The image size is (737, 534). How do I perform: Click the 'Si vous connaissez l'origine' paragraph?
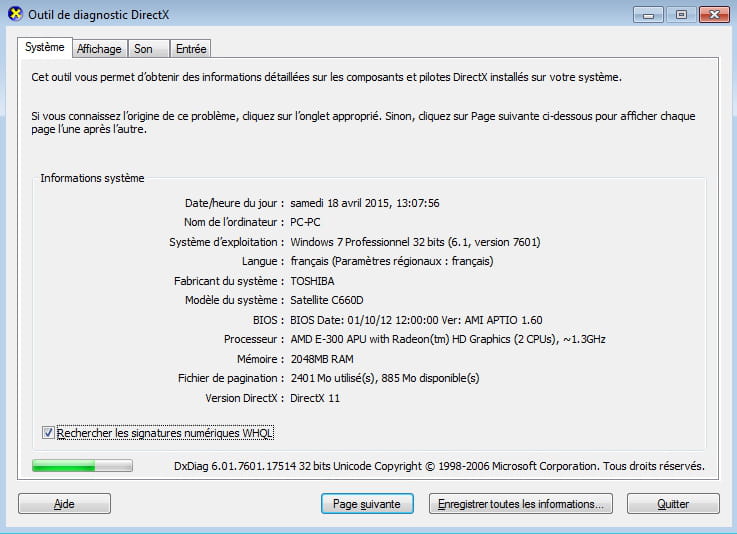click(x=363, y=123)
